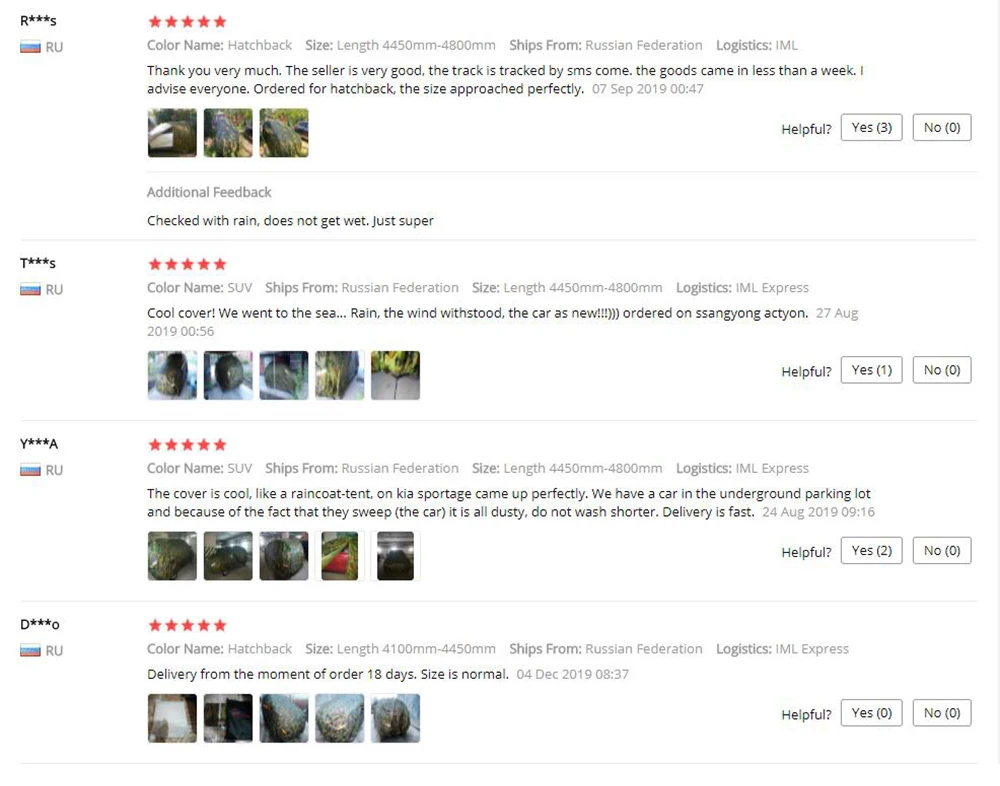Click the Russian flag icon beside R***s
Viewport: 1000px width, 786px height.
30,47
